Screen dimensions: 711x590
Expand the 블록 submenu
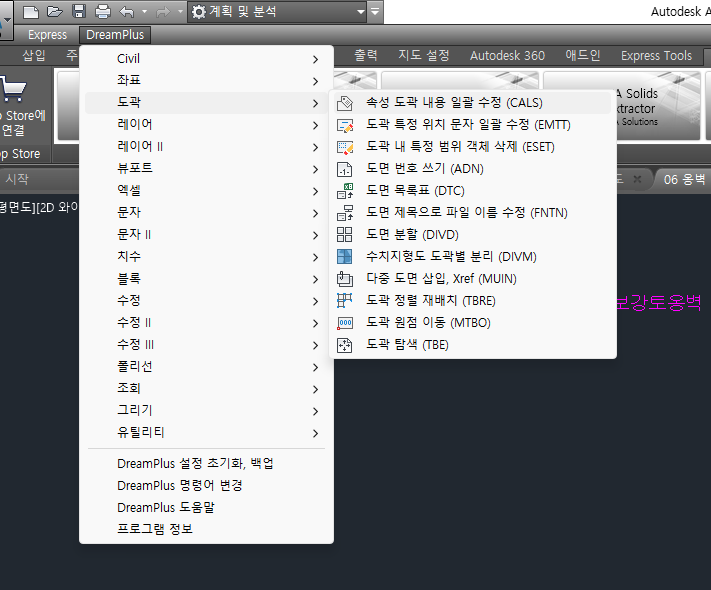coord(206,279)
